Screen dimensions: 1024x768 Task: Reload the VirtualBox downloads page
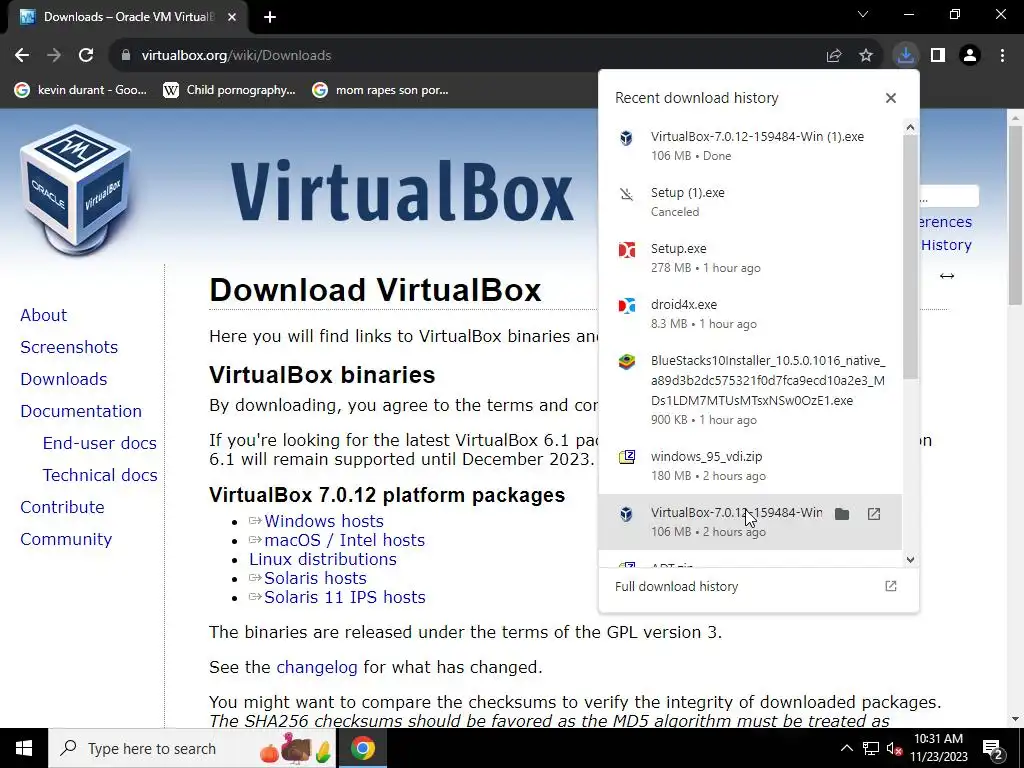(x=86, y=56)
